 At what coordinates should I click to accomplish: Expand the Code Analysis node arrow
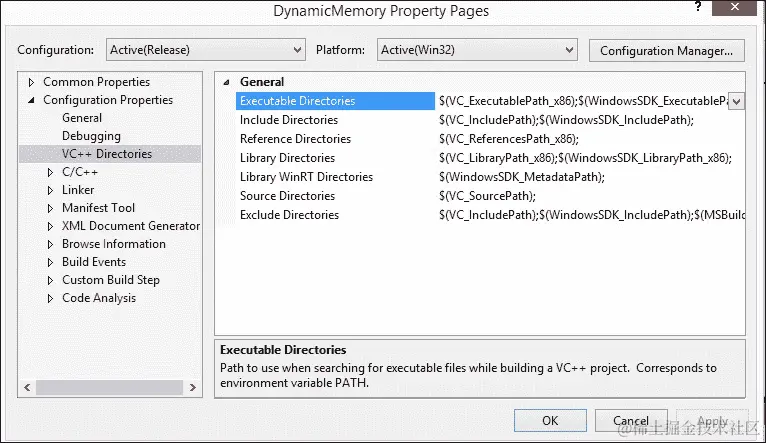click(50, 298)
